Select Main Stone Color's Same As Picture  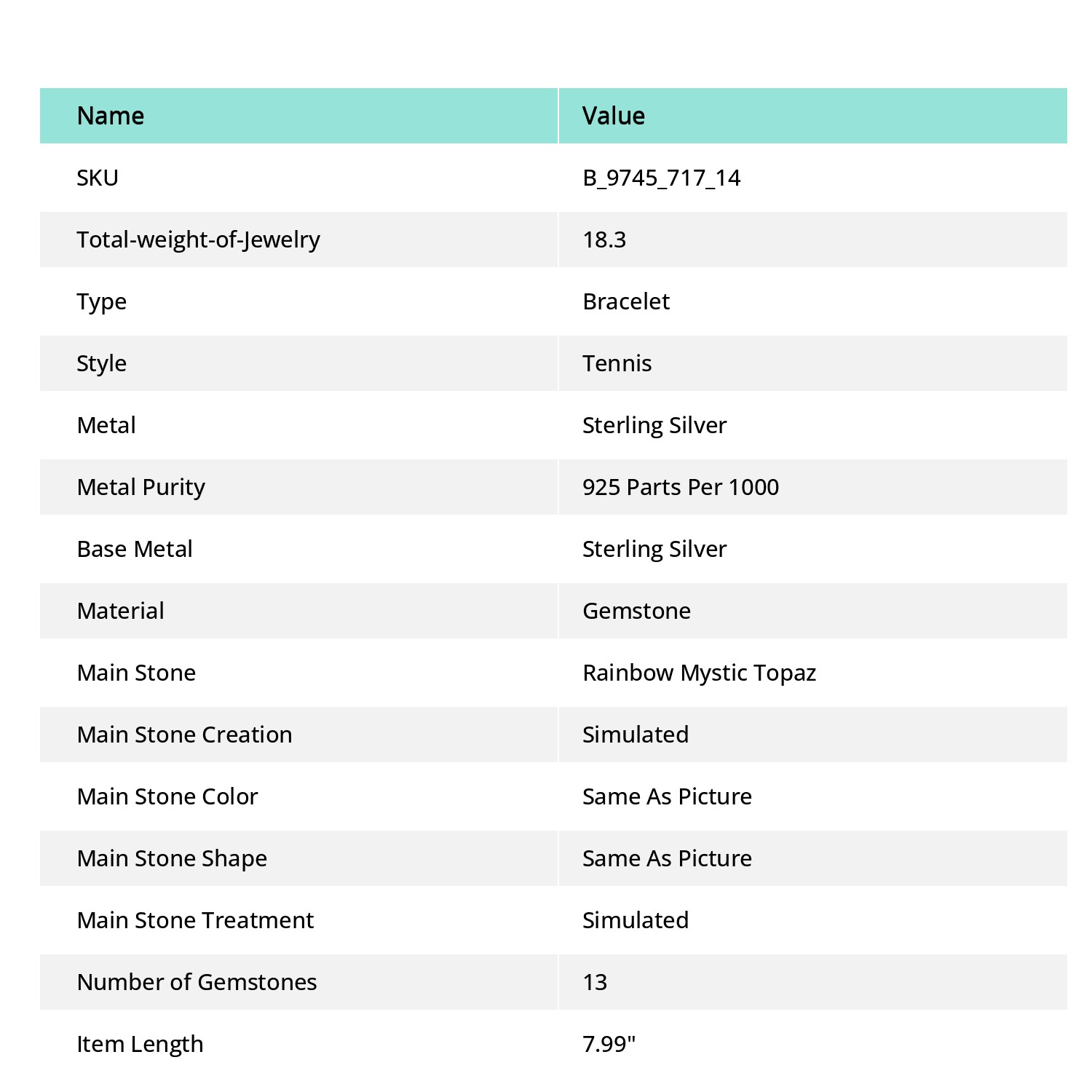[667, 796]
